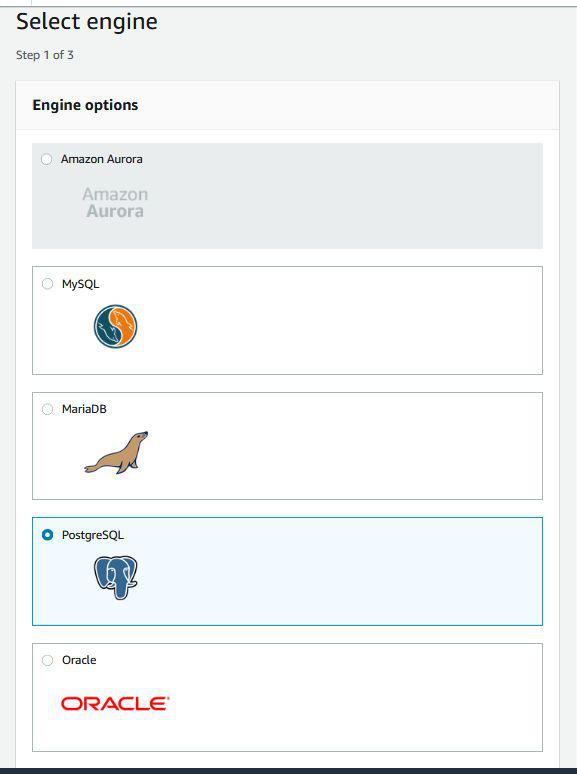Screen dimensions: 577x774
Task: Select the Oracle radio button
Action: tap(47, 660)
